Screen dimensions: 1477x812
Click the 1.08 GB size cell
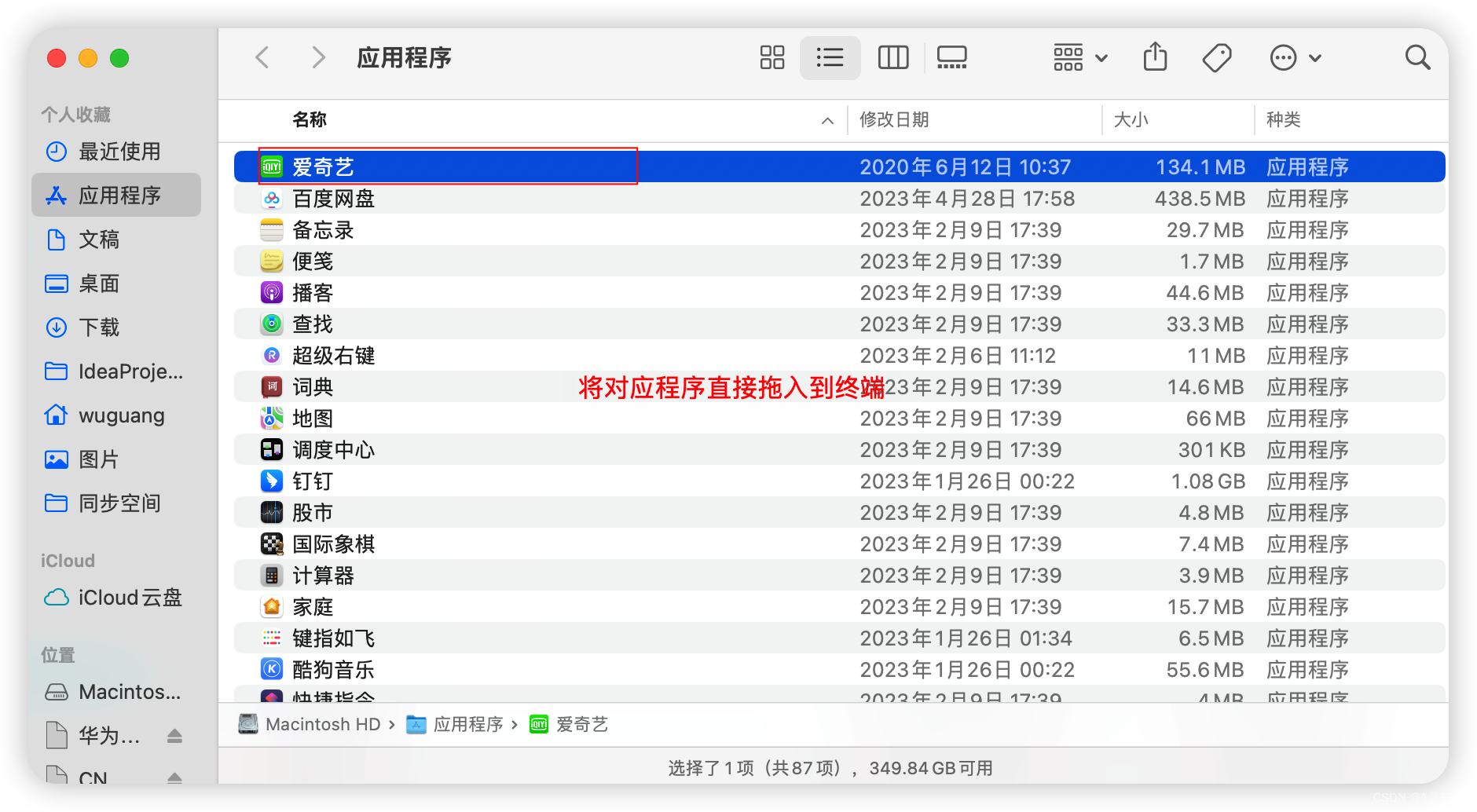[x=1208, y=481]
